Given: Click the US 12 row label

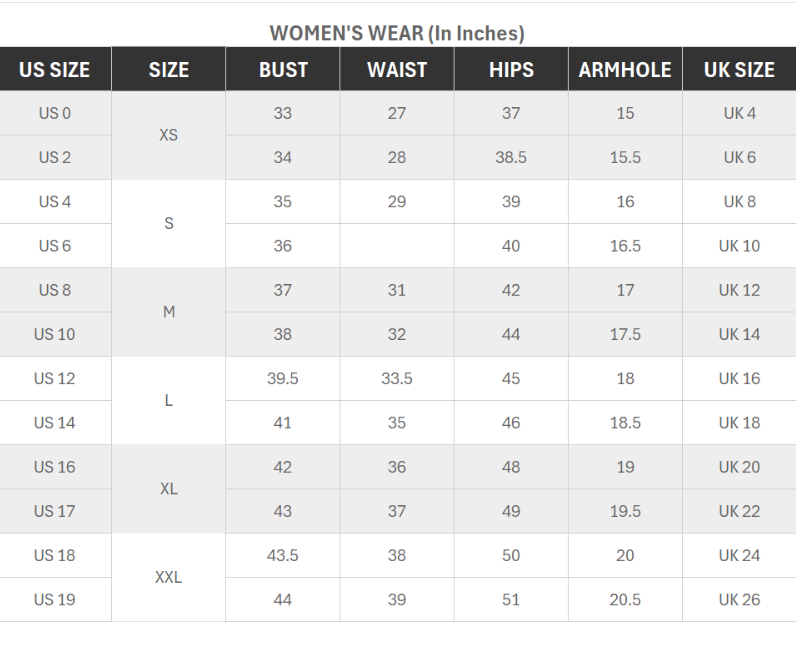Looking at the screenshot, I should 55,379.
